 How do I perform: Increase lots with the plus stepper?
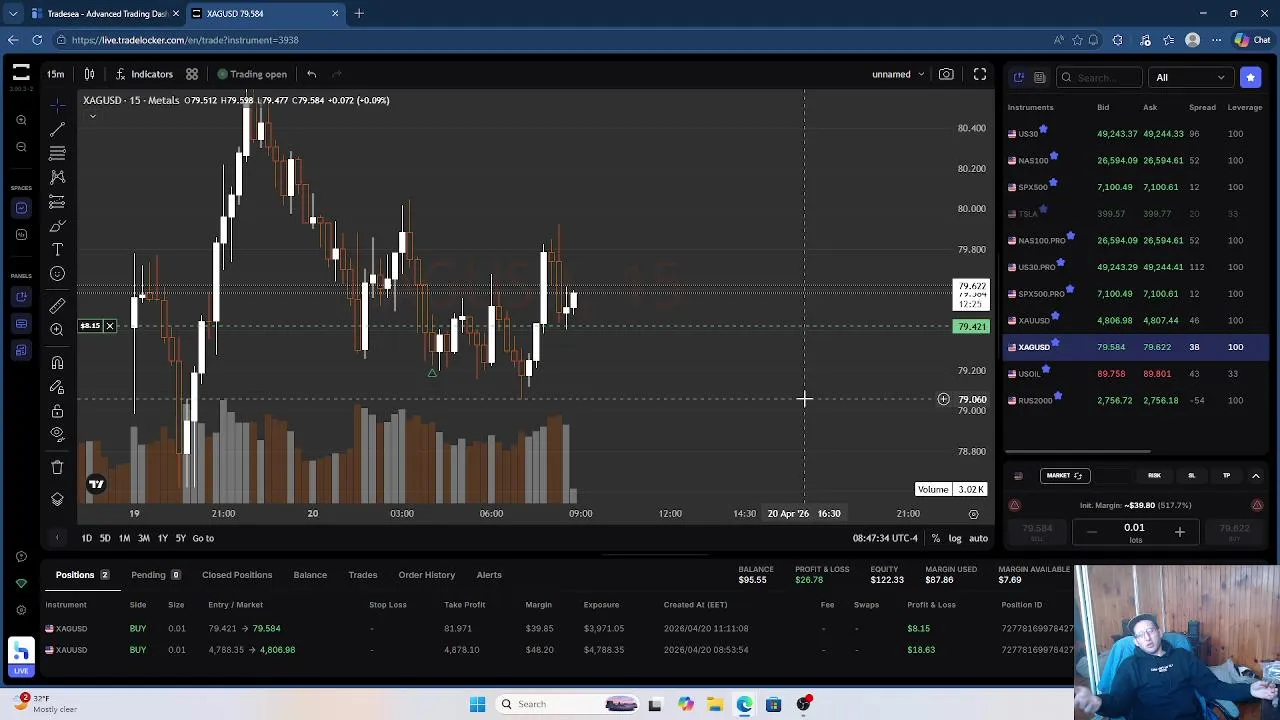(1179, 532)
